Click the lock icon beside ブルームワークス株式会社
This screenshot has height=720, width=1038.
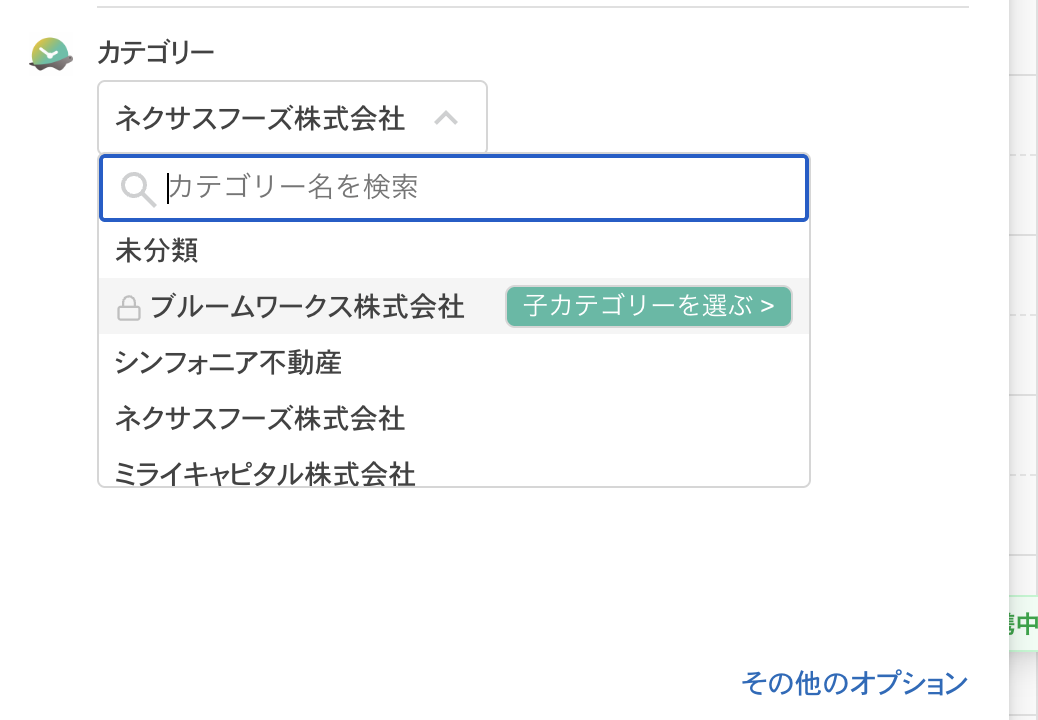(x=127, y=307)
